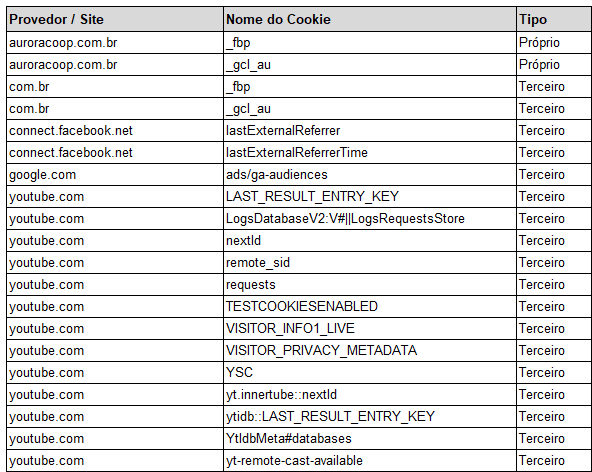The width and height of the screenshot is (592, 472).
Task: Click the YSC cookie name
Action: click(239, 372)
